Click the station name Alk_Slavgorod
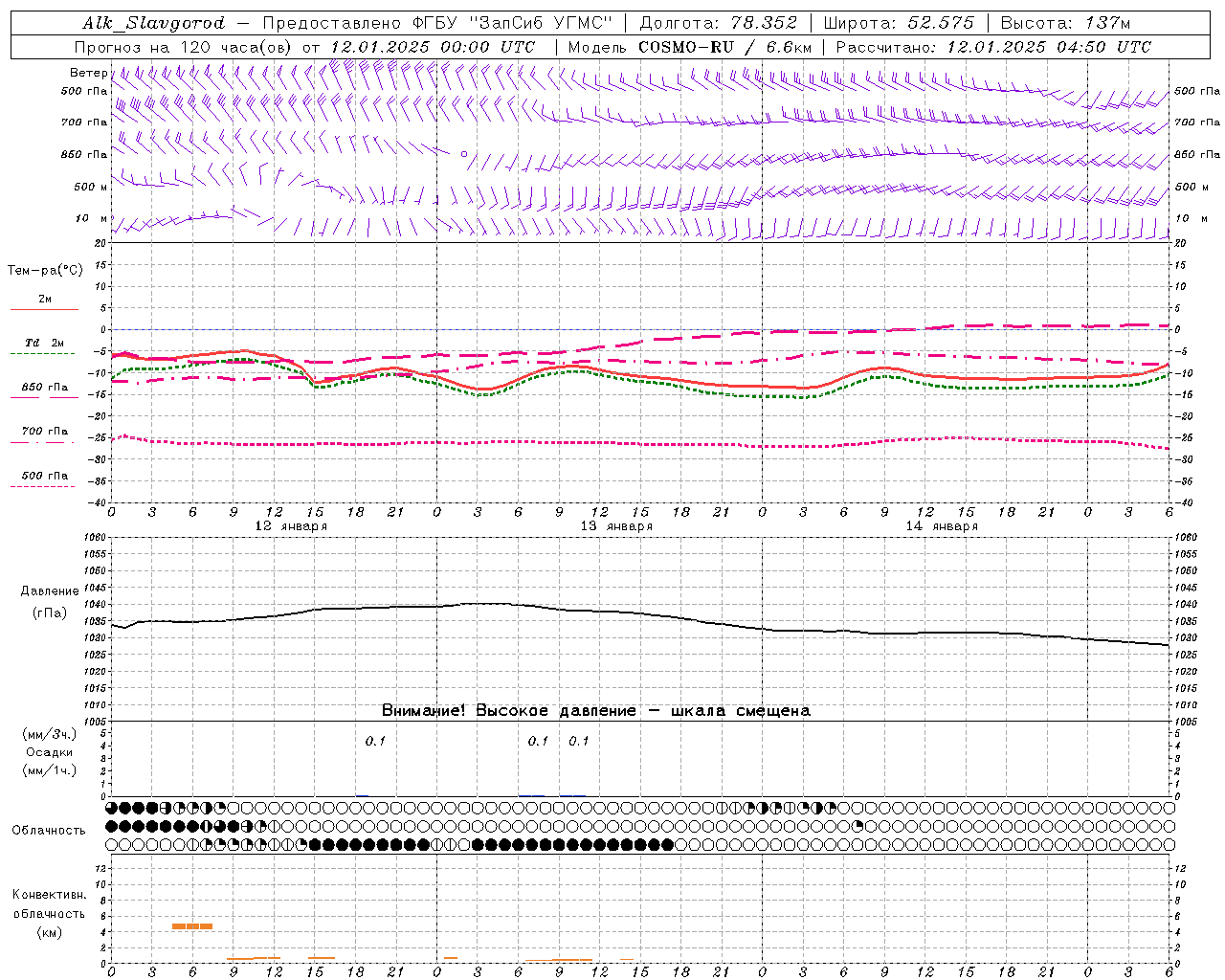 [x=154, y=23]
